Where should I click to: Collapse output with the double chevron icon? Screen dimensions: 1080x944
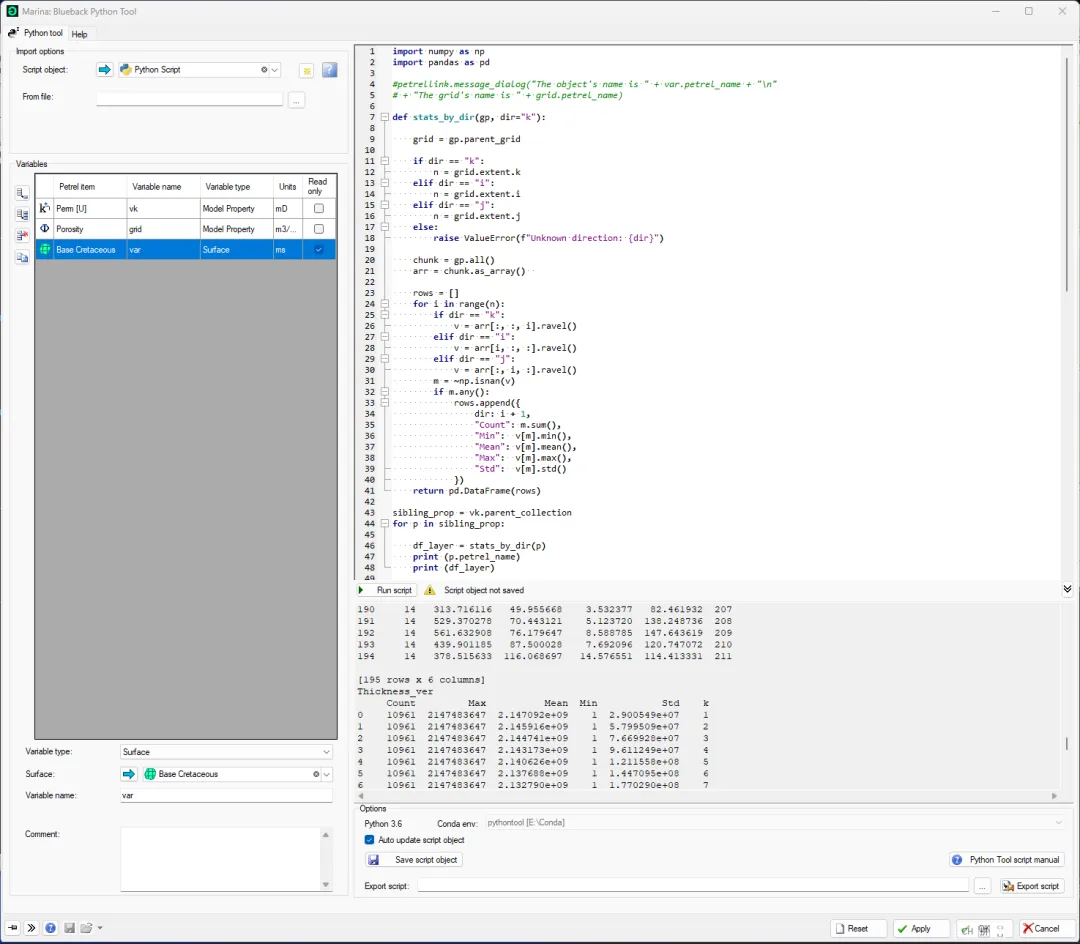click(x=1067, y=589)
